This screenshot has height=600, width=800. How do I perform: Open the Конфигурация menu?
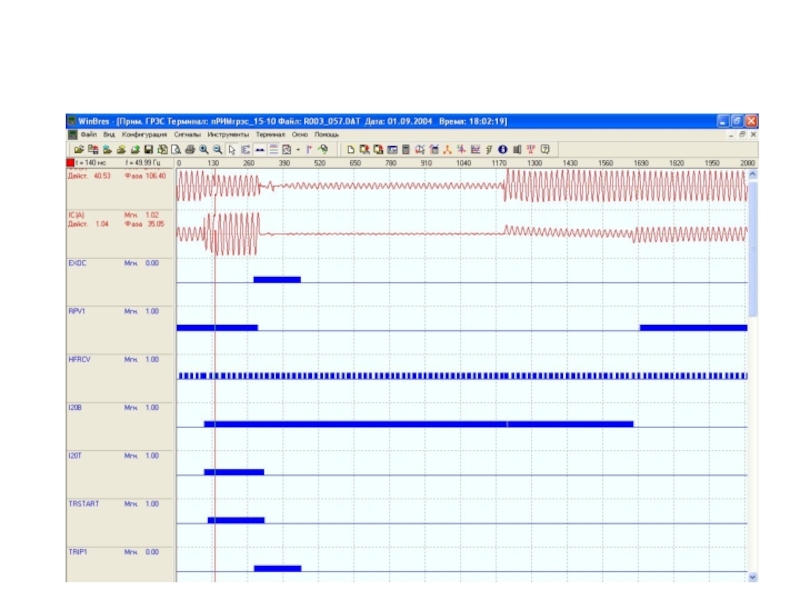coord(144,134)
